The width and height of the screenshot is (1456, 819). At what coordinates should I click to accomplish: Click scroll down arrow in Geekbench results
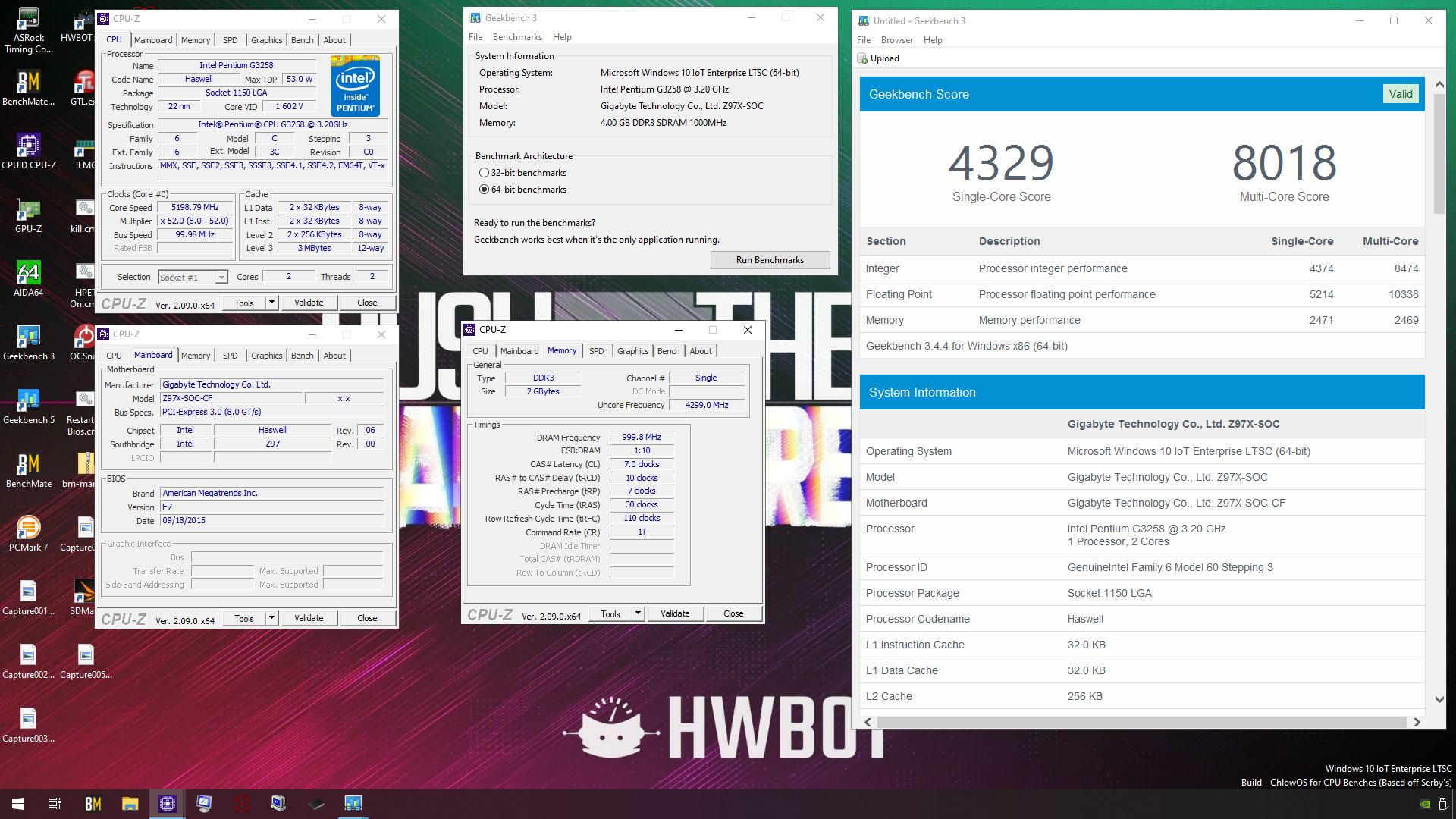pos(1439,699)
